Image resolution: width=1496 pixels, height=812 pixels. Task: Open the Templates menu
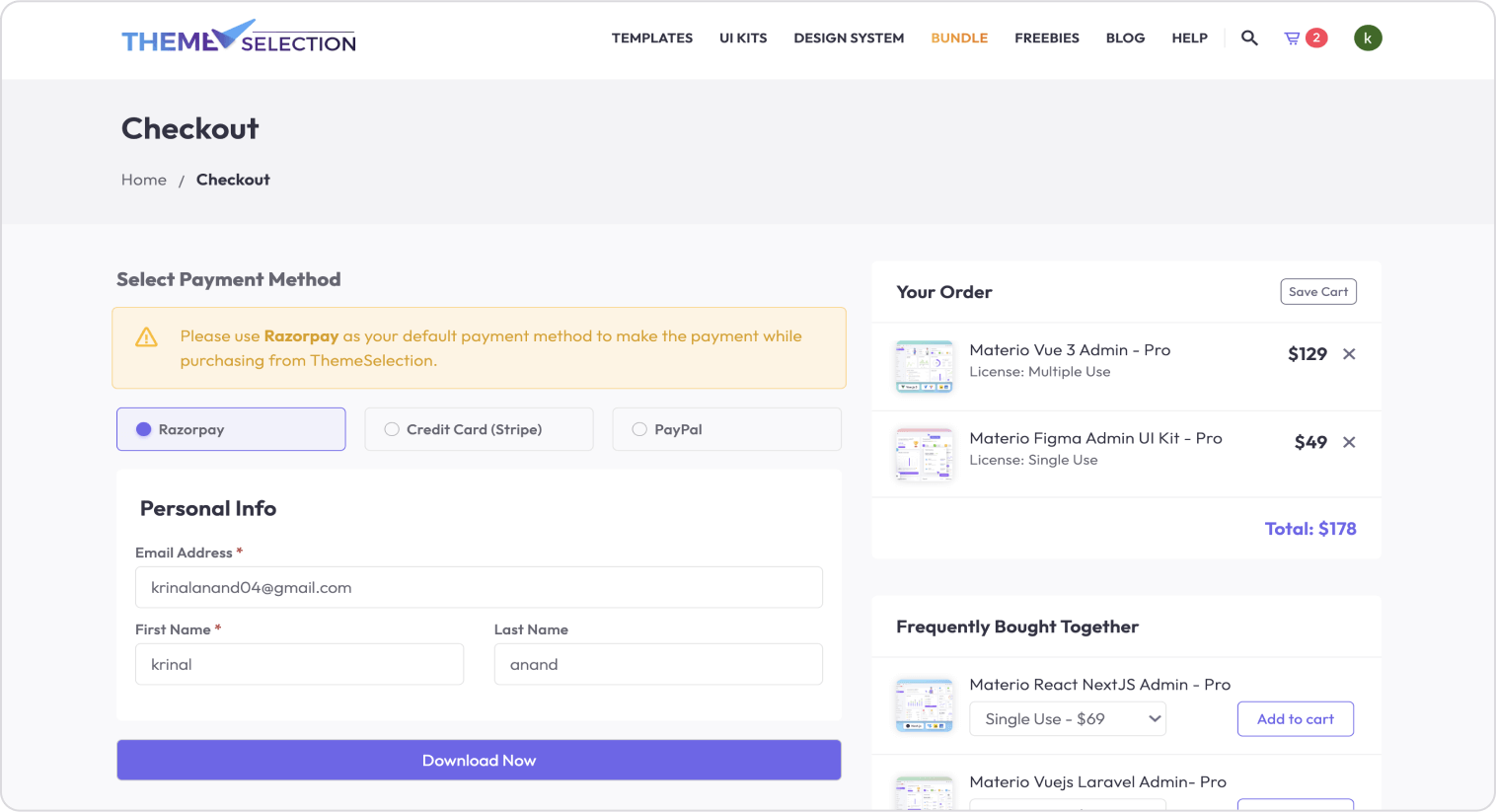click(x=651, y=38)
